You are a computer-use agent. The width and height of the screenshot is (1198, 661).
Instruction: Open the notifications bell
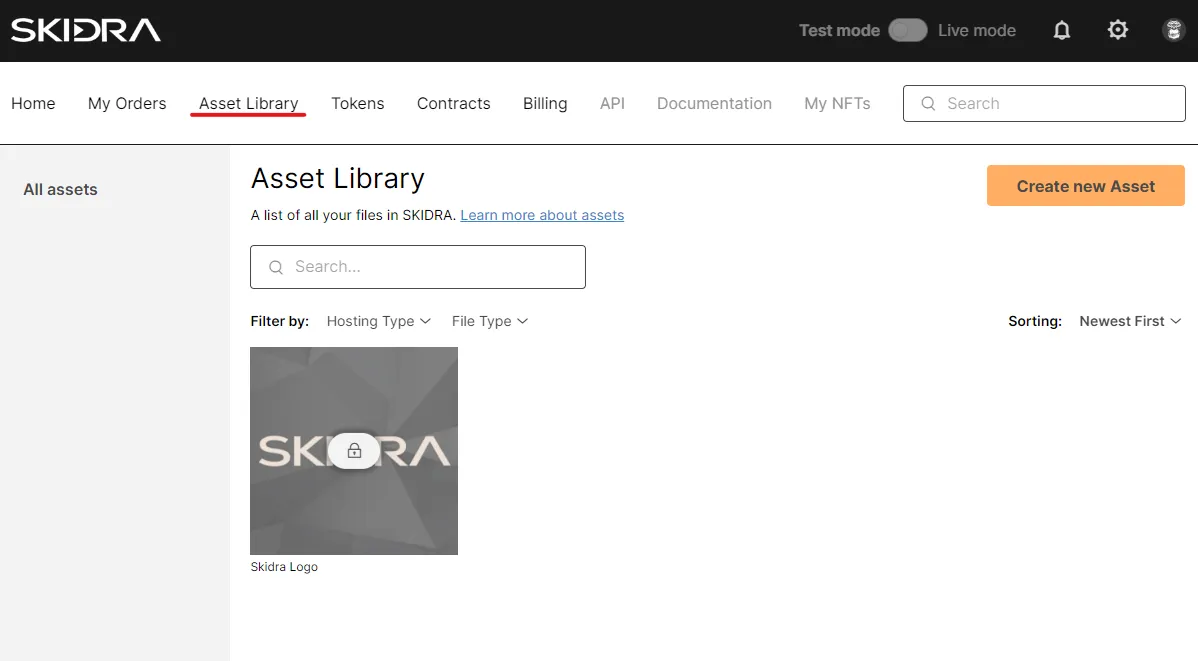pos(1061,30)
